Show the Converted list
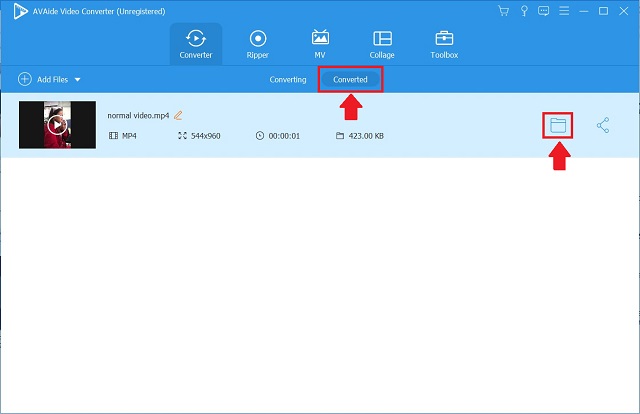Viewport: 640px width, 414px height. [x=350, y=80]
